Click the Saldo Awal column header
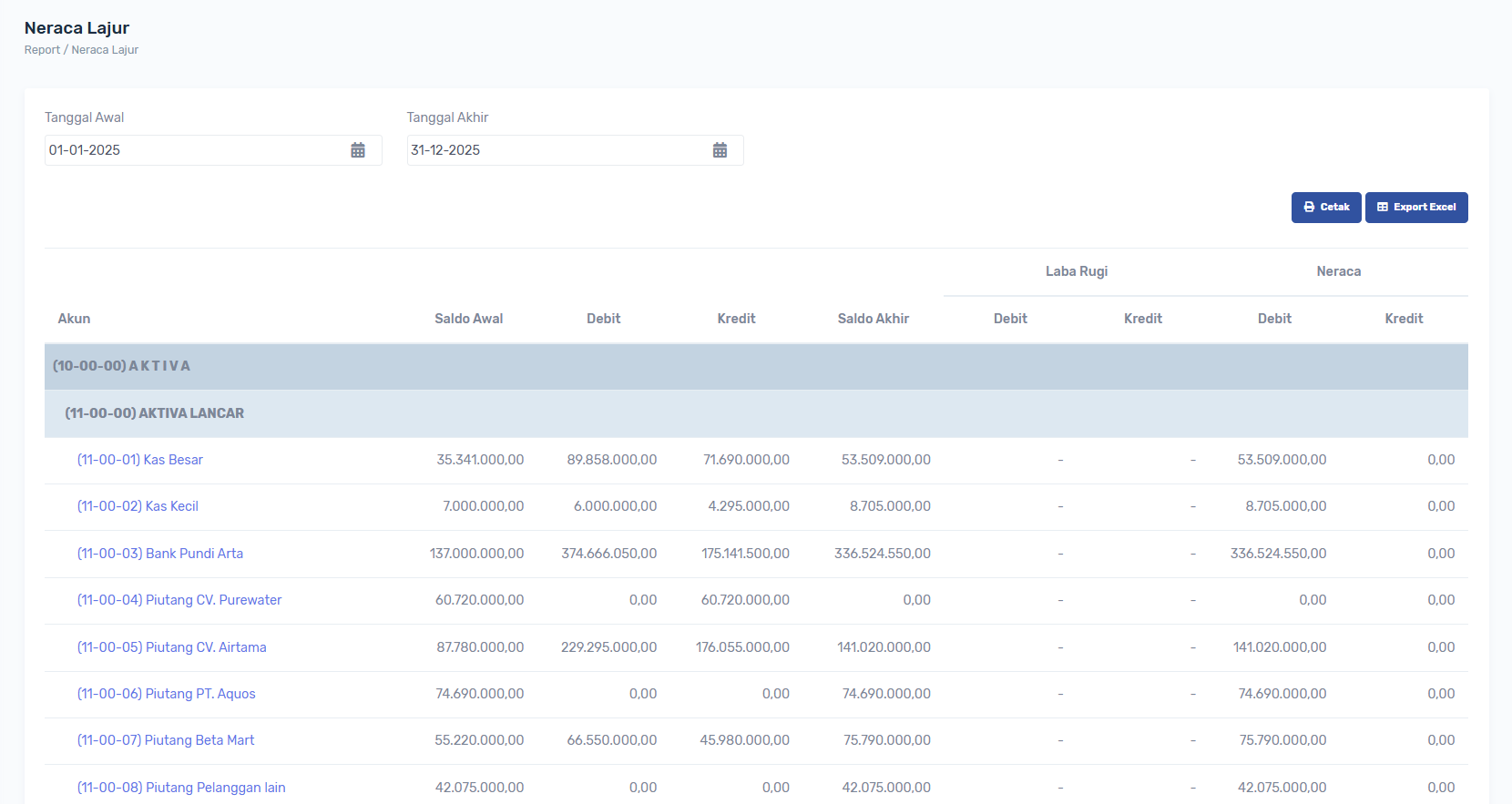 coord(468,319)
